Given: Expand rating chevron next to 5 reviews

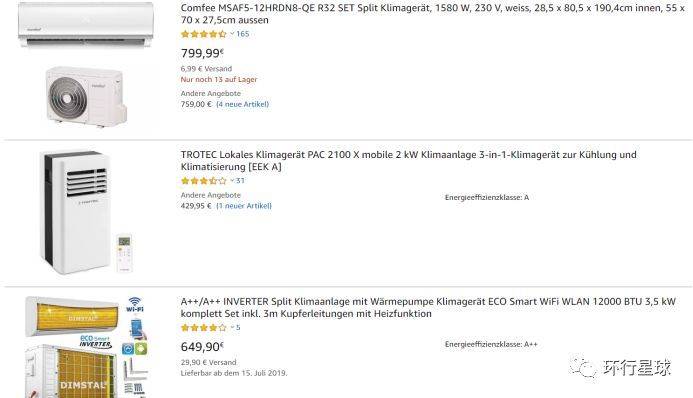Looking at the screenshot, I should click(232, 327).
